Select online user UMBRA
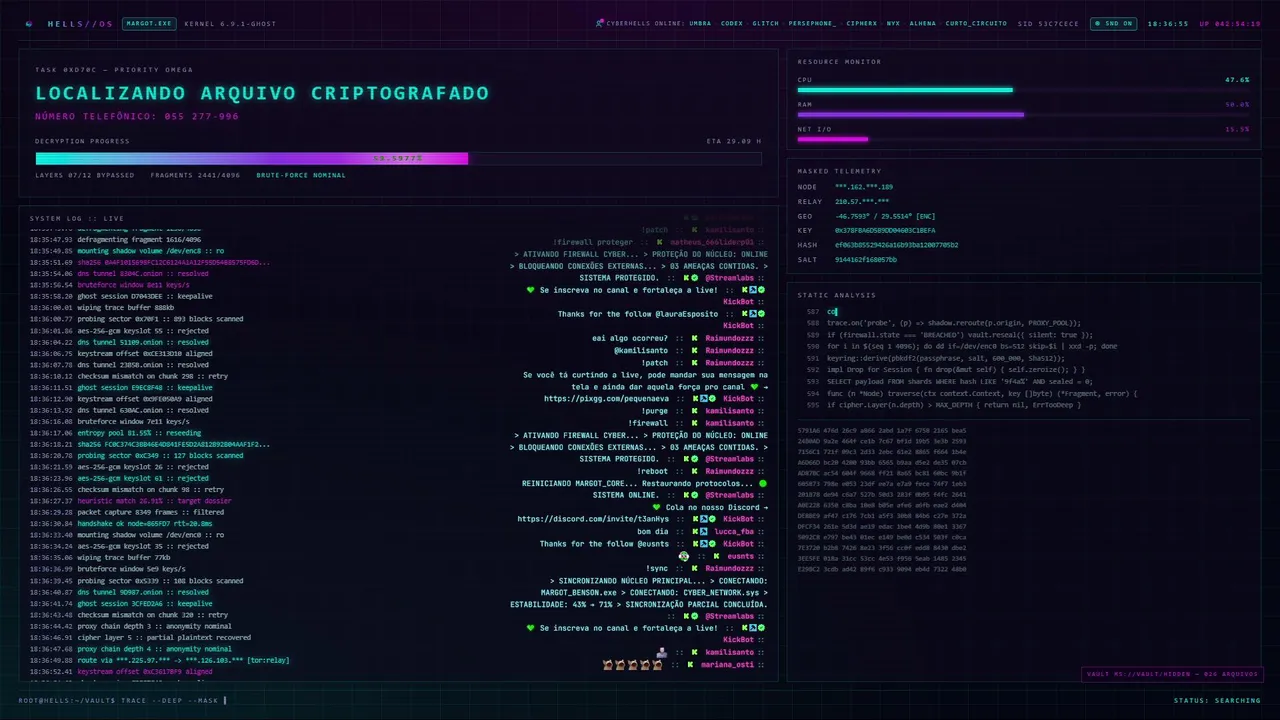 point(700,23)
